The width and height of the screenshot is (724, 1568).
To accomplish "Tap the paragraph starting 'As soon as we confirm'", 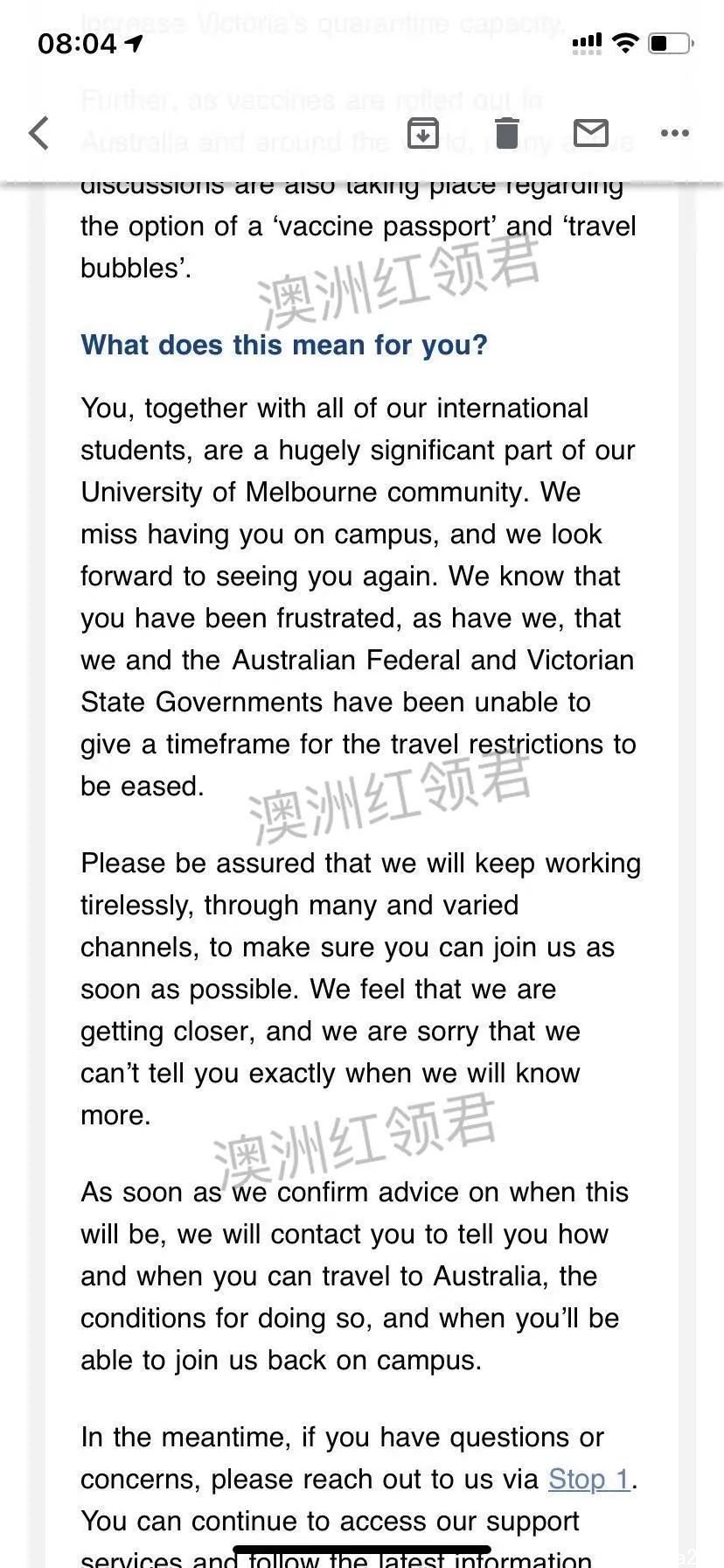I will click(x=354, y=1276).
